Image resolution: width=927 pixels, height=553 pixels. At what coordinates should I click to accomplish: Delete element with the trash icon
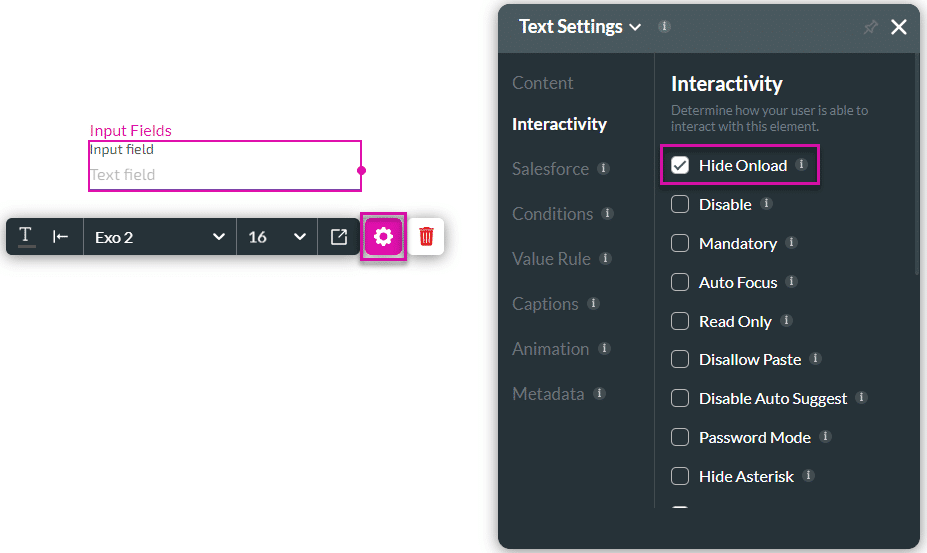pos(426,237)
